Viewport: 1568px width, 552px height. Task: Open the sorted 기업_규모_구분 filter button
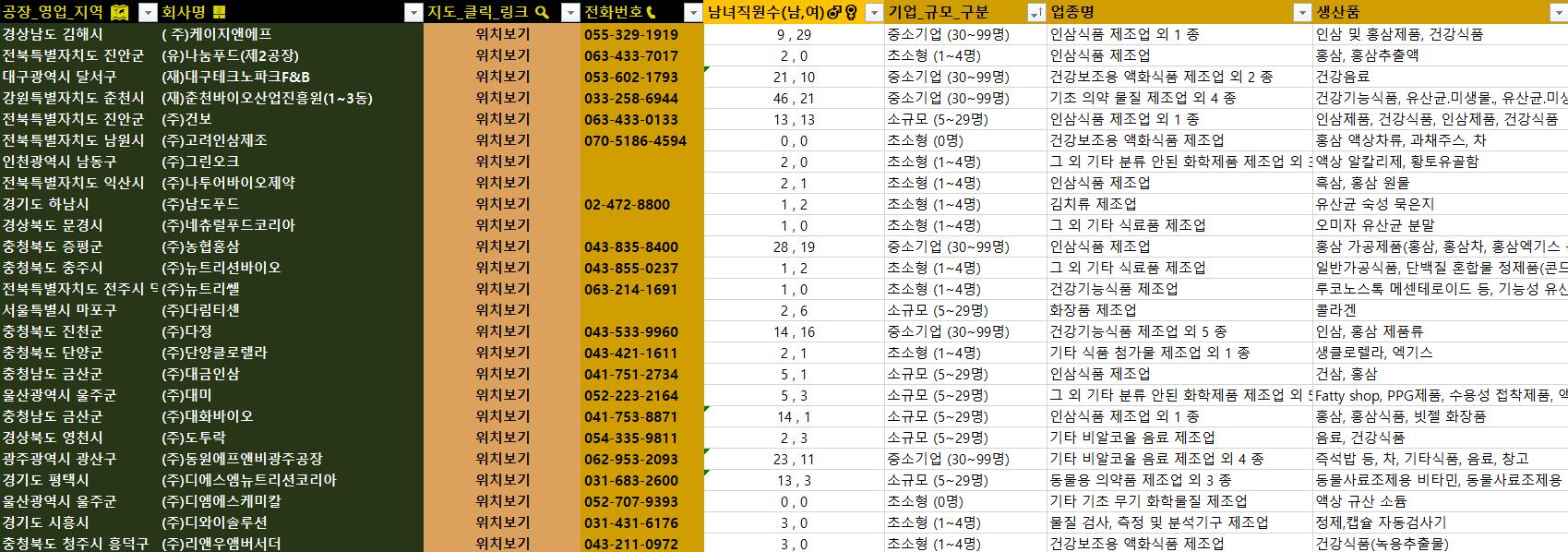(x=1035, y=12)
